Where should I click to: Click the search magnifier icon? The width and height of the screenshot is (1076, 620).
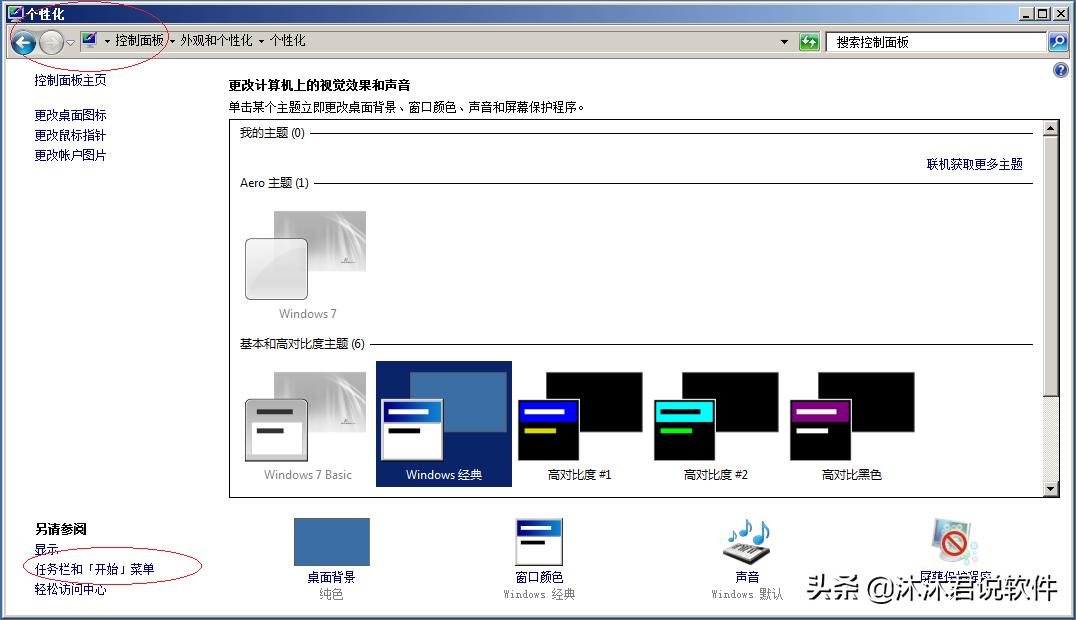click(x=1057, y=41)
